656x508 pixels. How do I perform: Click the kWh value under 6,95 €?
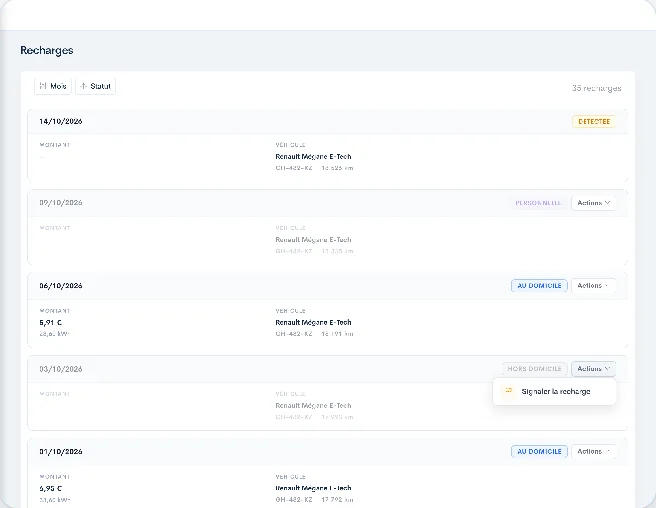(x=54, y=500)
